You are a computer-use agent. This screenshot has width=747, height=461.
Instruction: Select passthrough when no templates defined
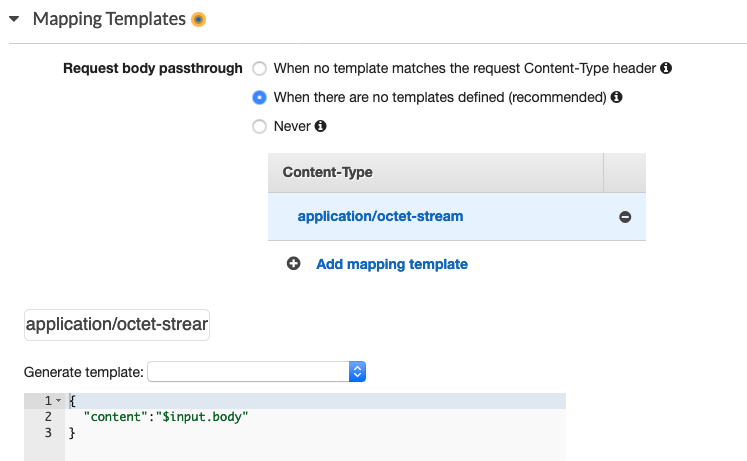click(259, 98)
